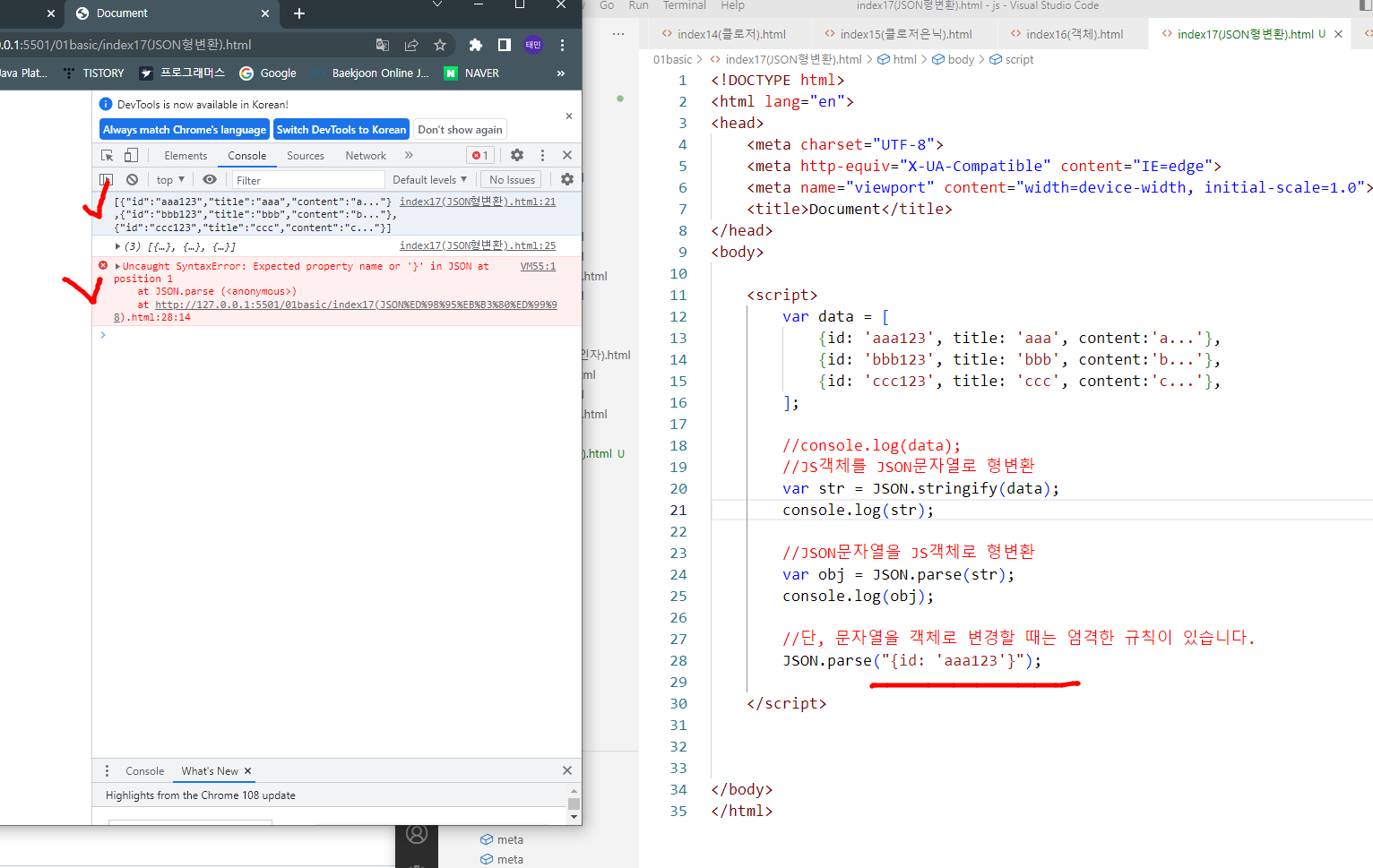Bookmark this page with the star icon
1373x868 pixels.
coord(440,45)
